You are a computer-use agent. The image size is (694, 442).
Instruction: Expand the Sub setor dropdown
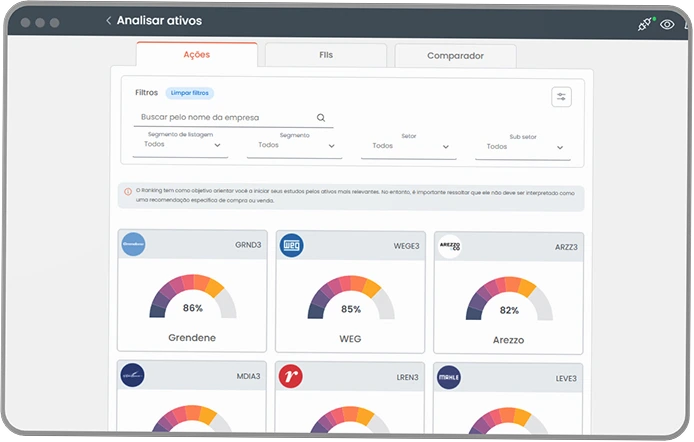(523, 146)
